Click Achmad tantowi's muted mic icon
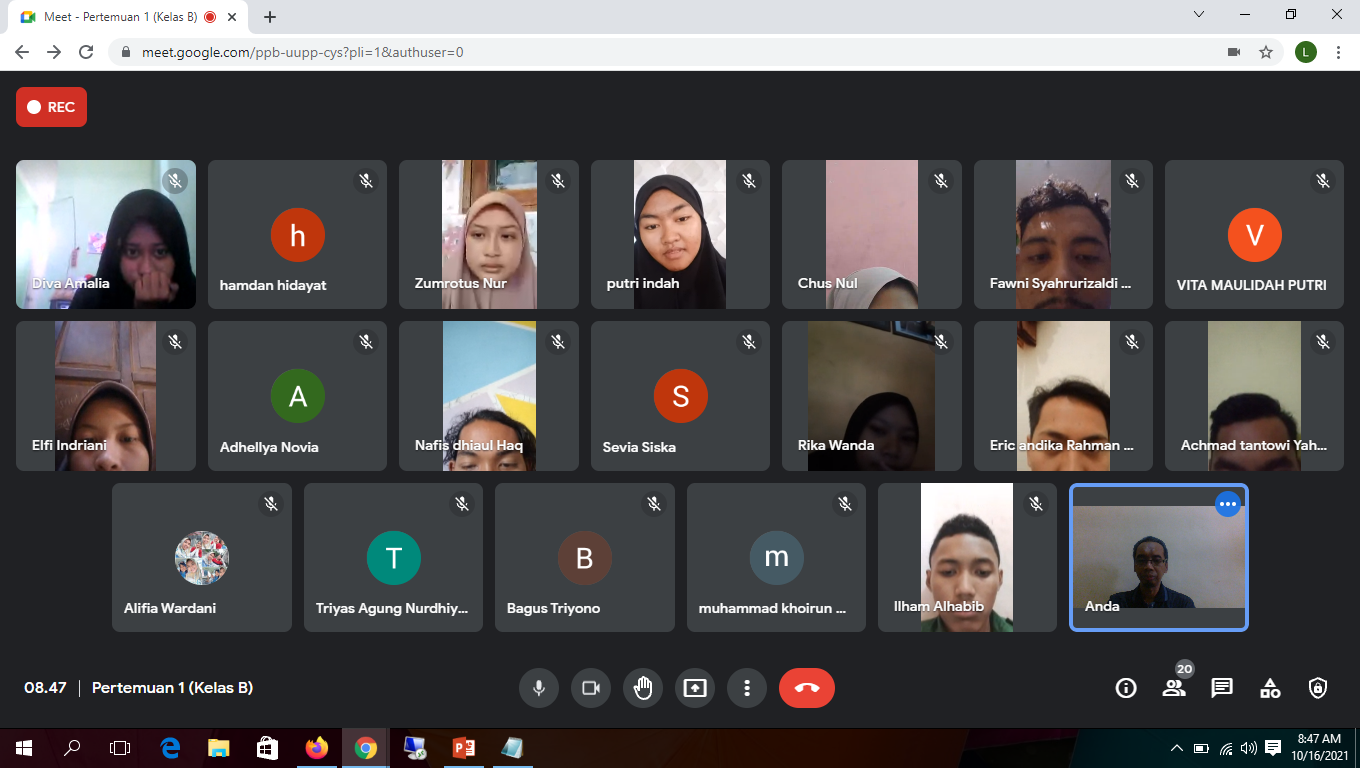Image resolution: width=1360 pixels, height=768 pixels. [1323, 342]
